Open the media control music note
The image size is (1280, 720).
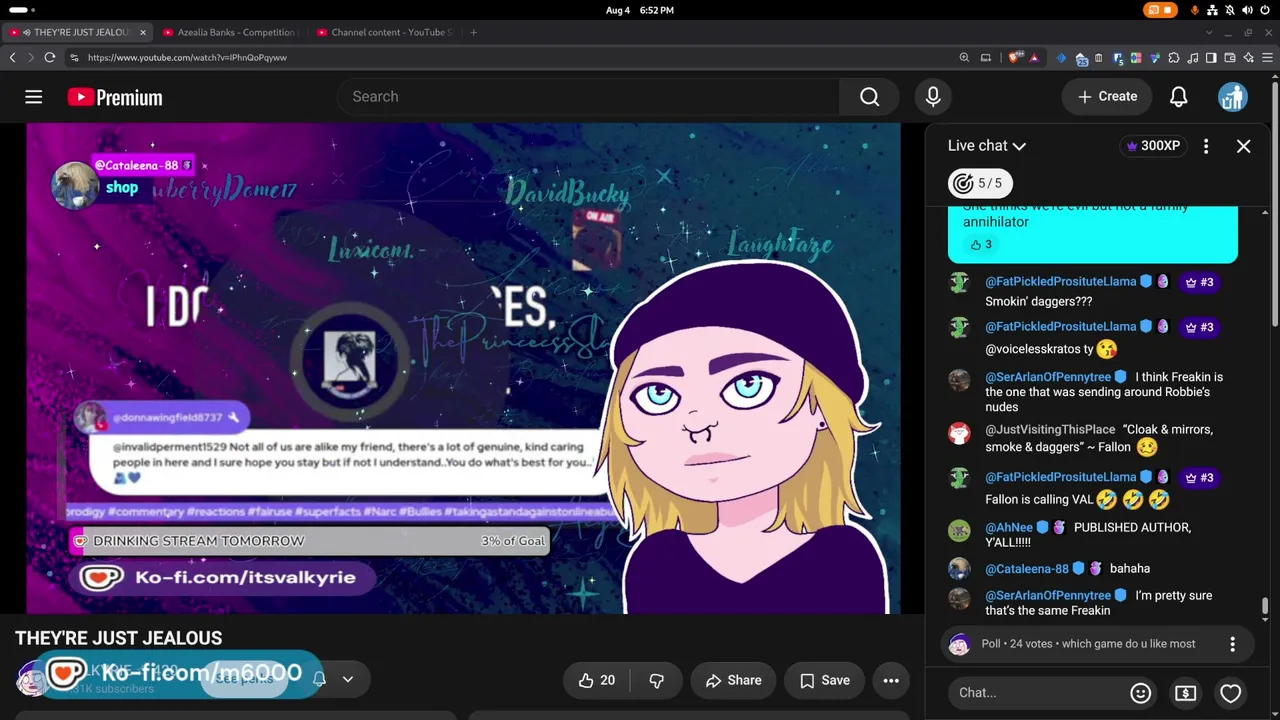click(1192, 58)
